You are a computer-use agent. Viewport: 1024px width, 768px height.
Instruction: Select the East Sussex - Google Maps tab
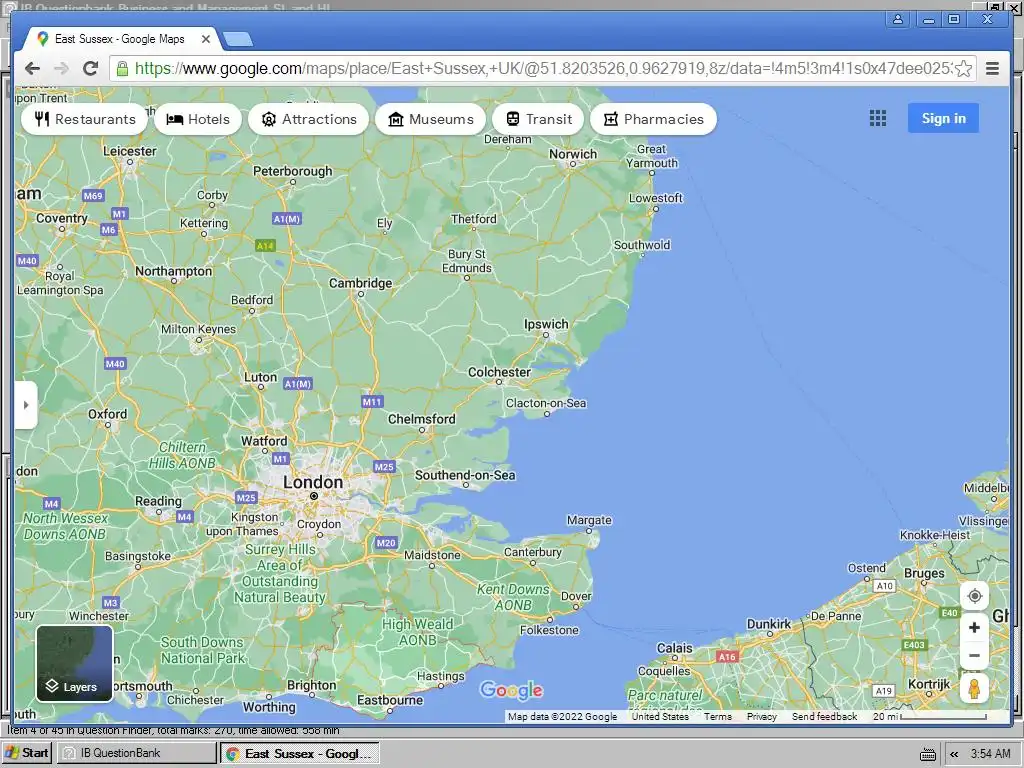(120, 39)
